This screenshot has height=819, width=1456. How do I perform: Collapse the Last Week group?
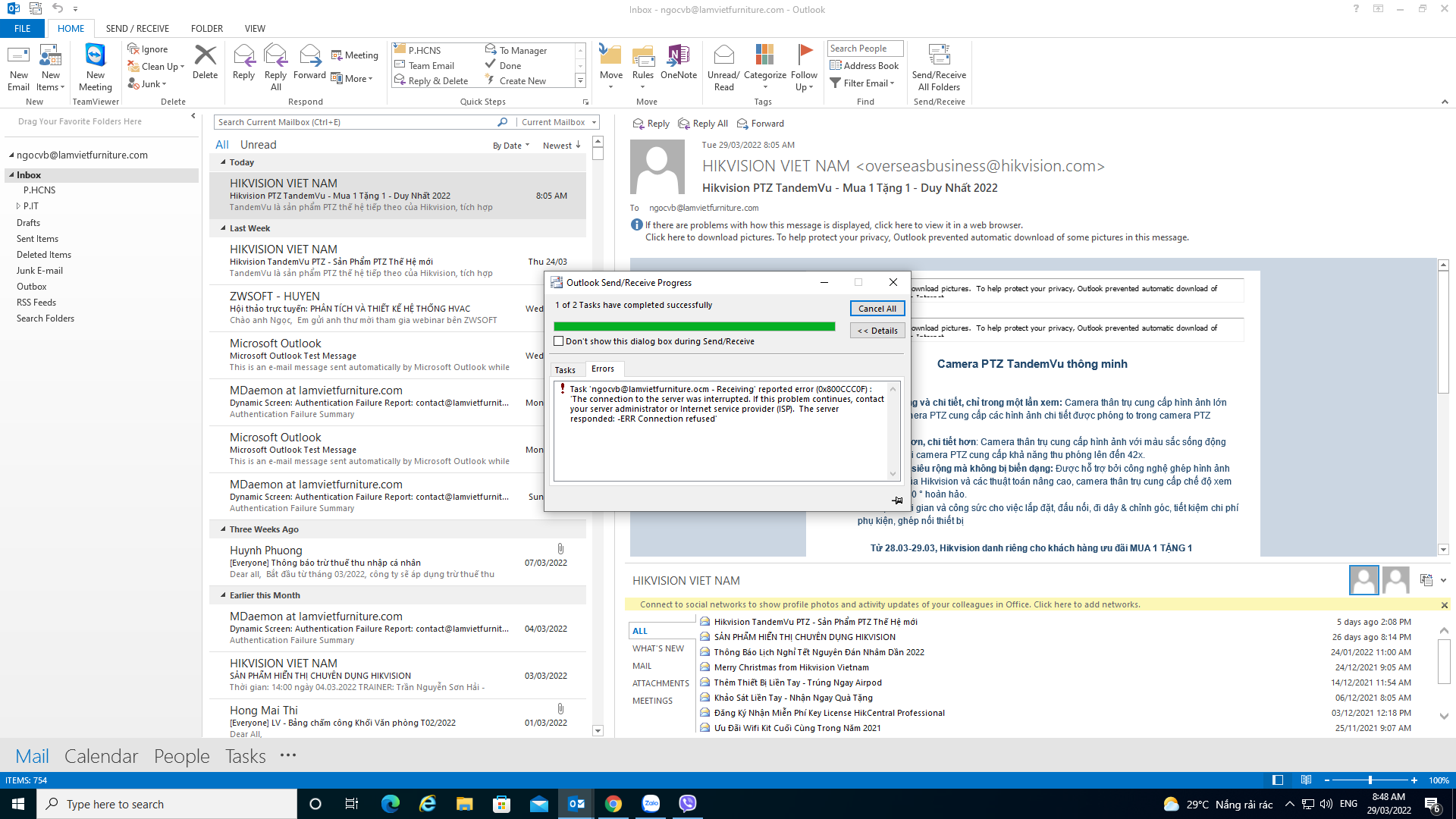[223, 228]
